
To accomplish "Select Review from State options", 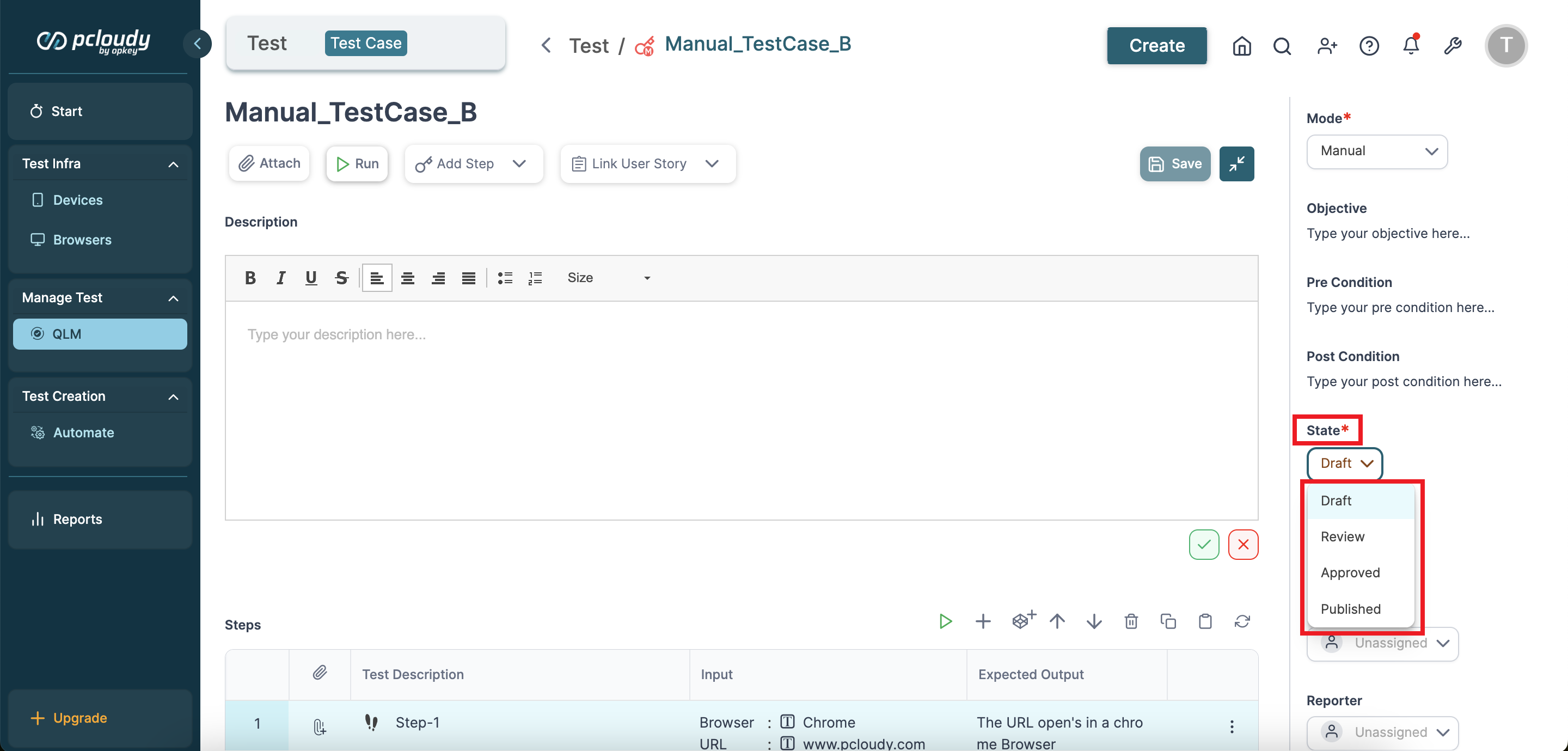I will click(1361, 536).
